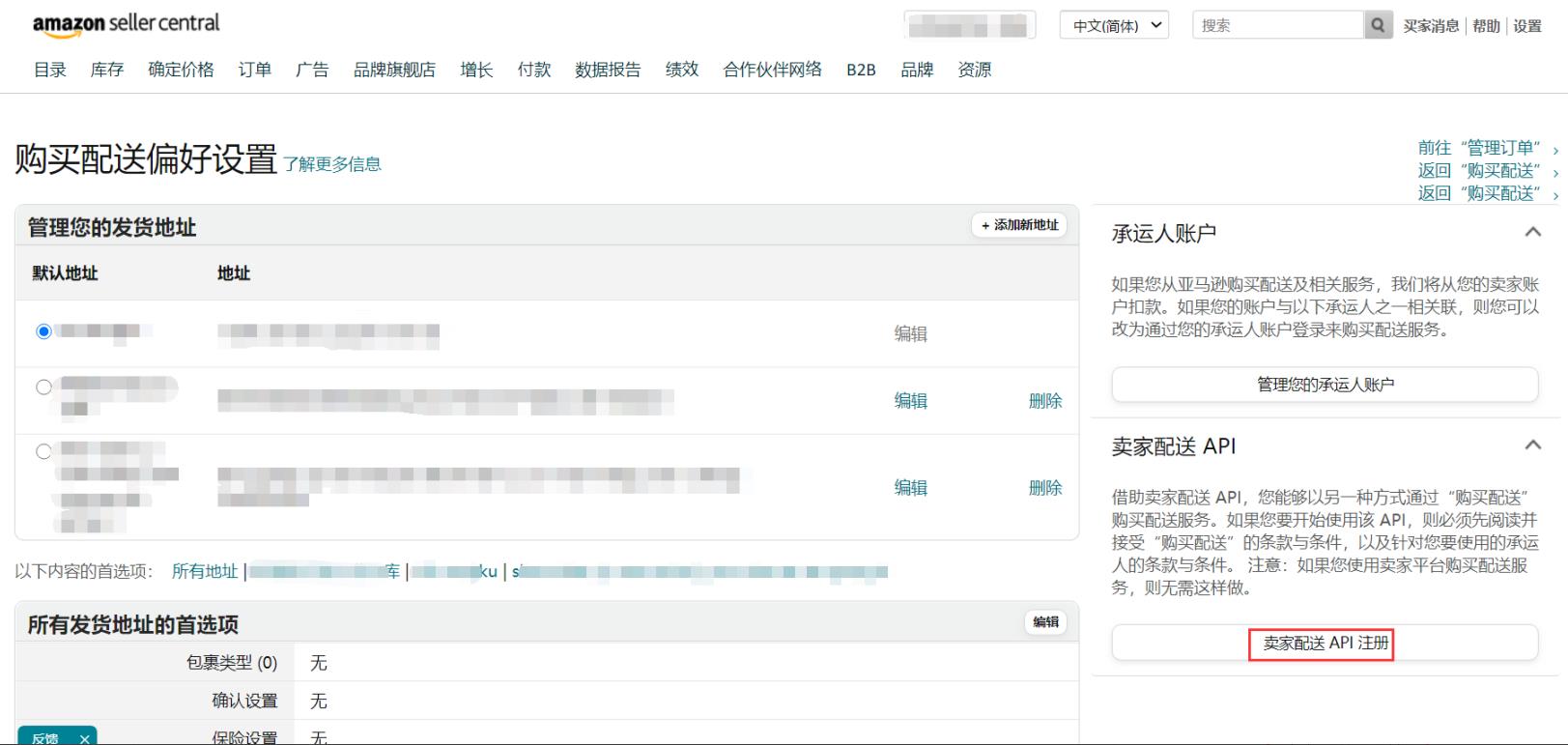1568x745 pixels.
Task: Open the 品牌 menu
Action: pos(917,70)
